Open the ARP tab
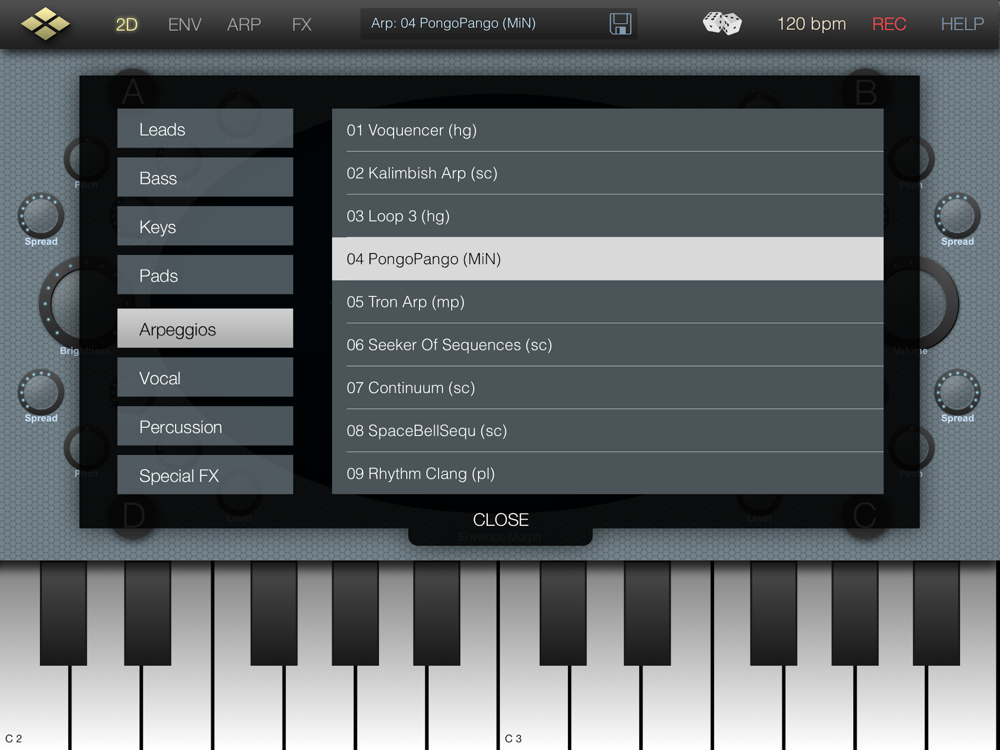This screenshot has height=750, width=1000. pos(244,24)
